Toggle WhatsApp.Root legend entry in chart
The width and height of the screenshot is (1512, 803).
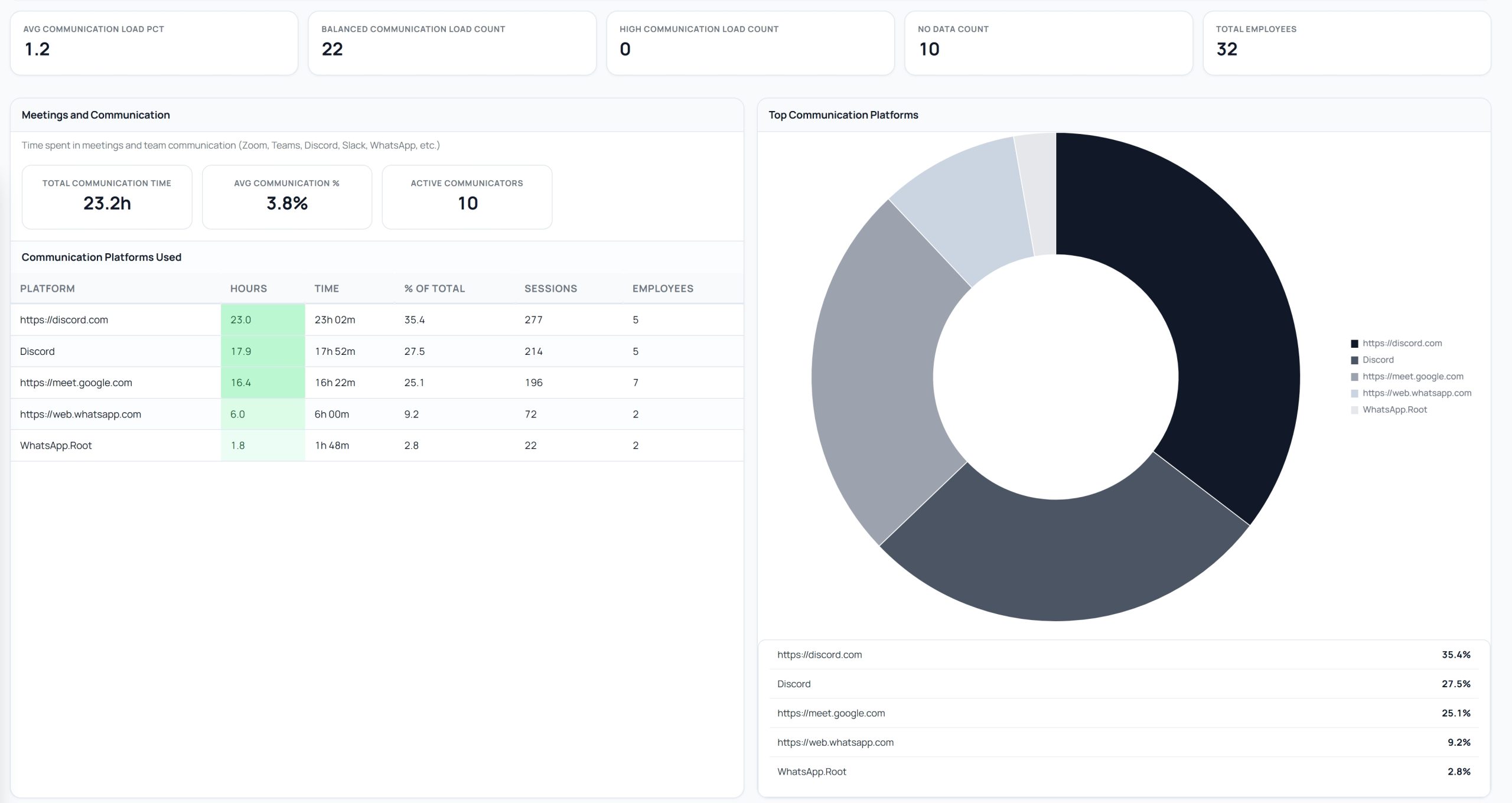tap(1389, 410)
